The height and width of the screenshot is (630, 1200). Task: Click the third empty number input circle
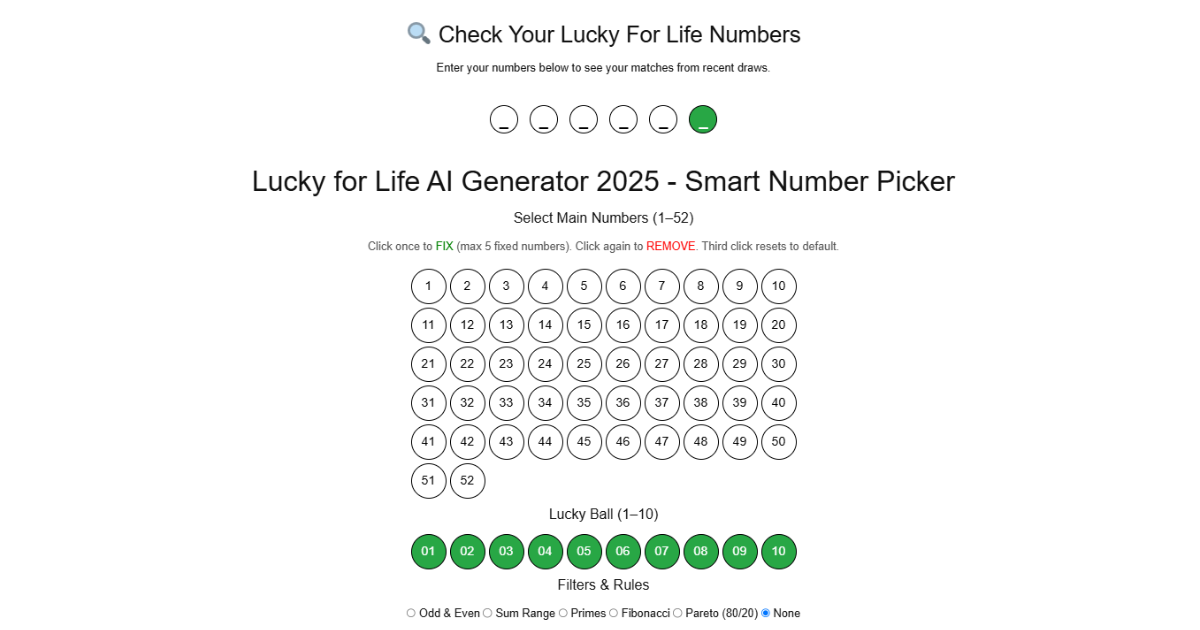(x=584, y=120)
